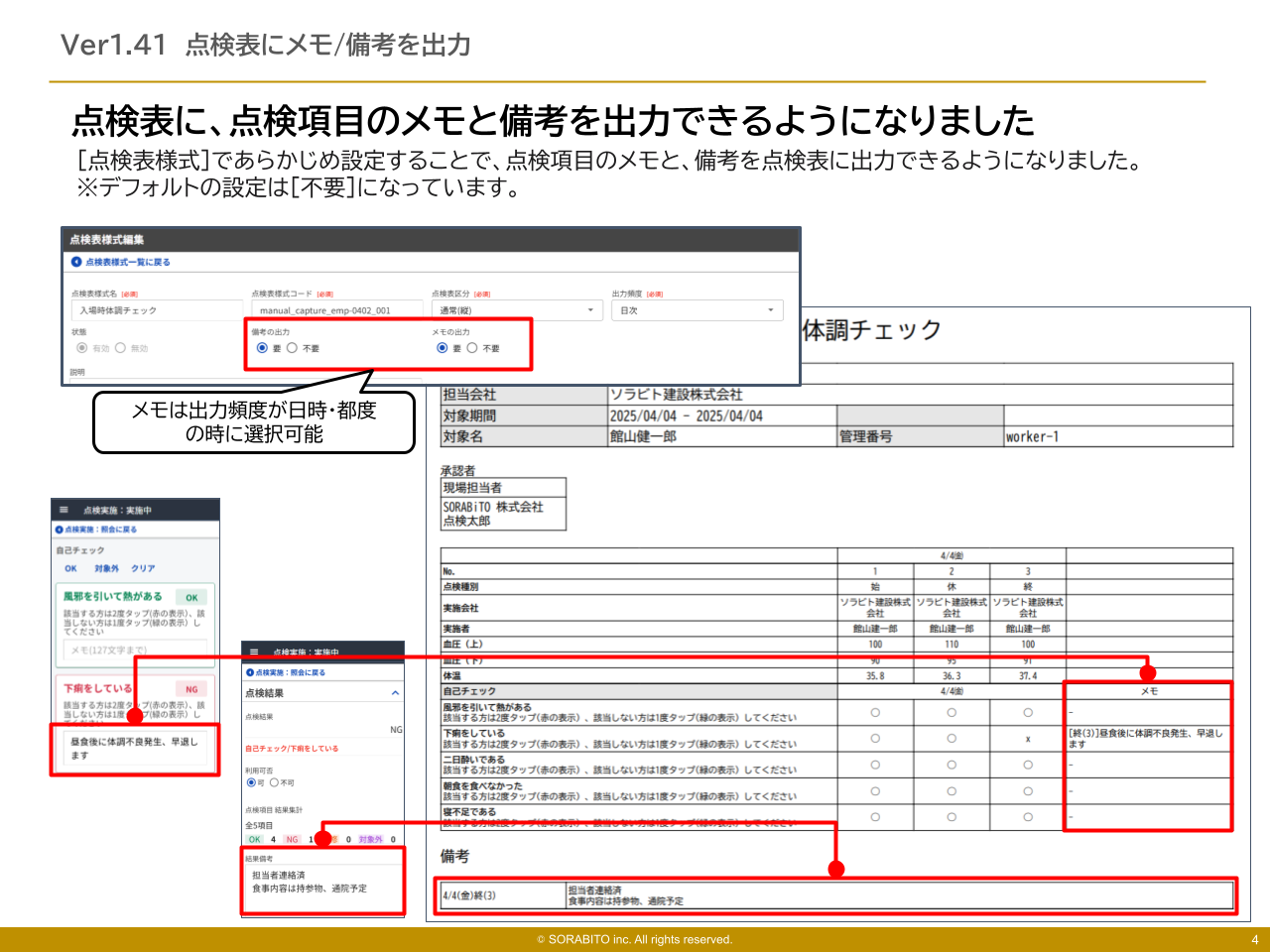Tap the NG badge on 下痢をしている

pos(192,690)
